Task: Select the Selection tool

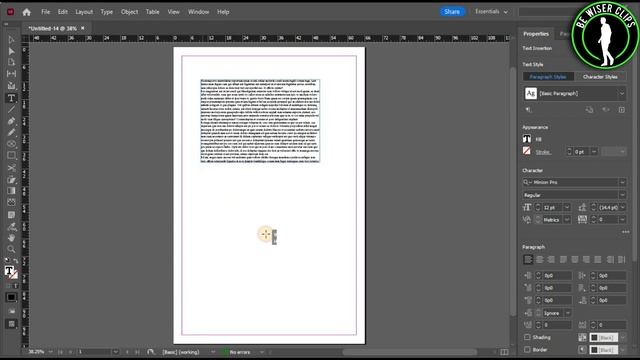Action: pyautogui.click(x=11, y=40)
